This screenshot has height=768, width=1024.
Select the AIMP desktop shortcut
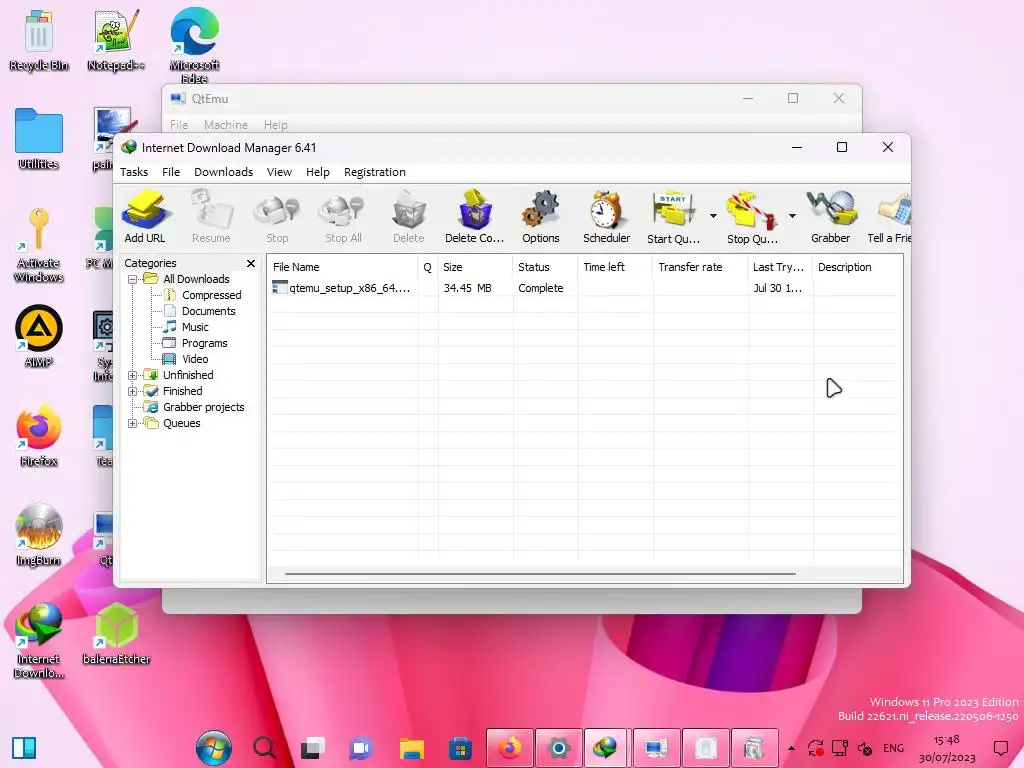pyautogui.click(x=39, y=336)
